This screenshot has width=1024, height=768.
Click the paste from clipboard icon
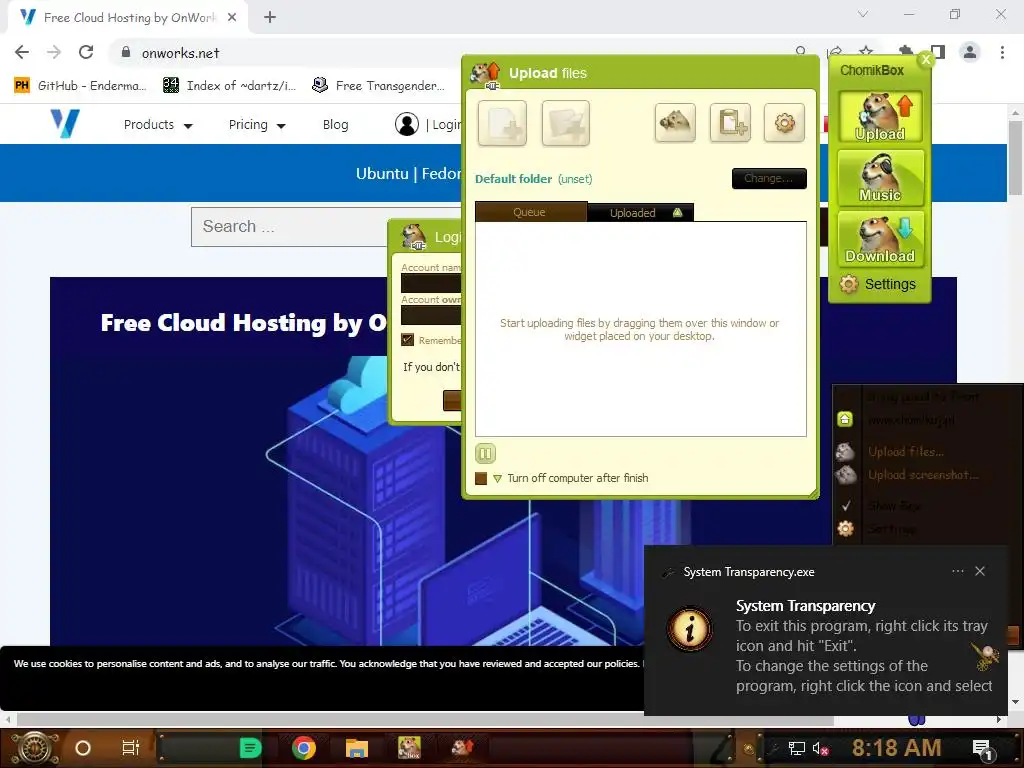(x=730, y=122)
